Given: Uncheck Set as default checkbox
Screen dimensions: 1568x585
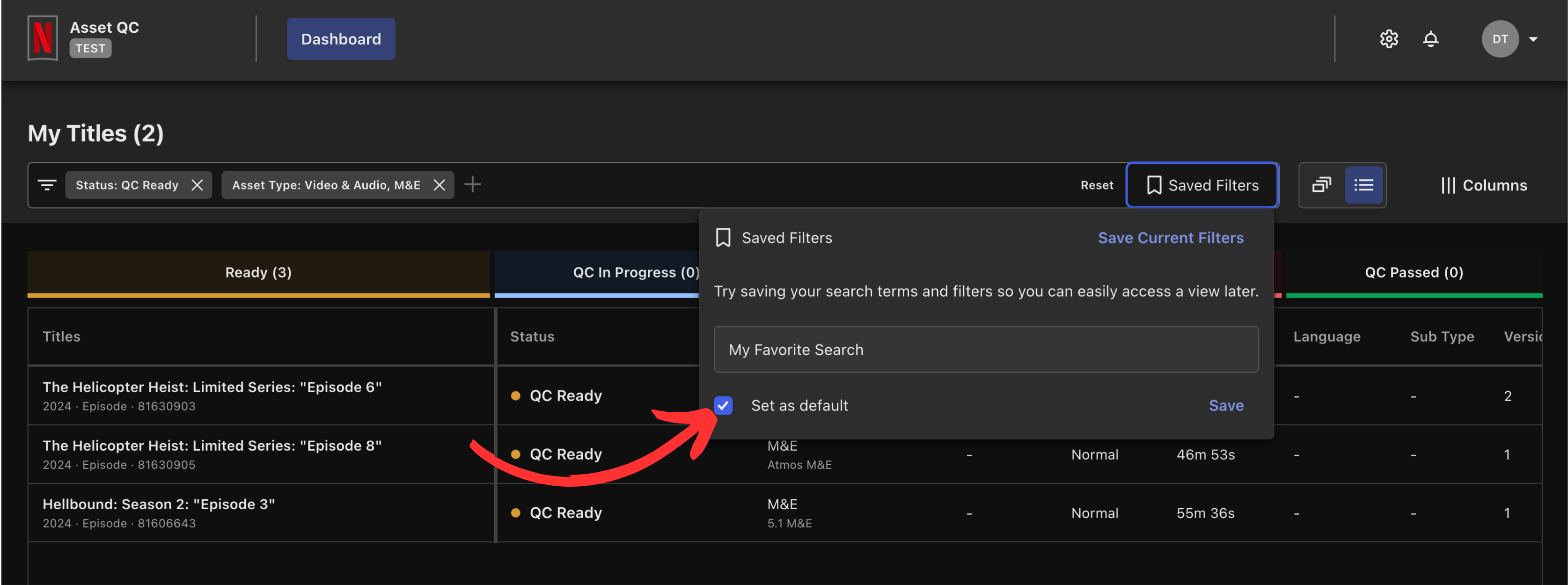Looking at the screenshot, I should coord(723,405).
